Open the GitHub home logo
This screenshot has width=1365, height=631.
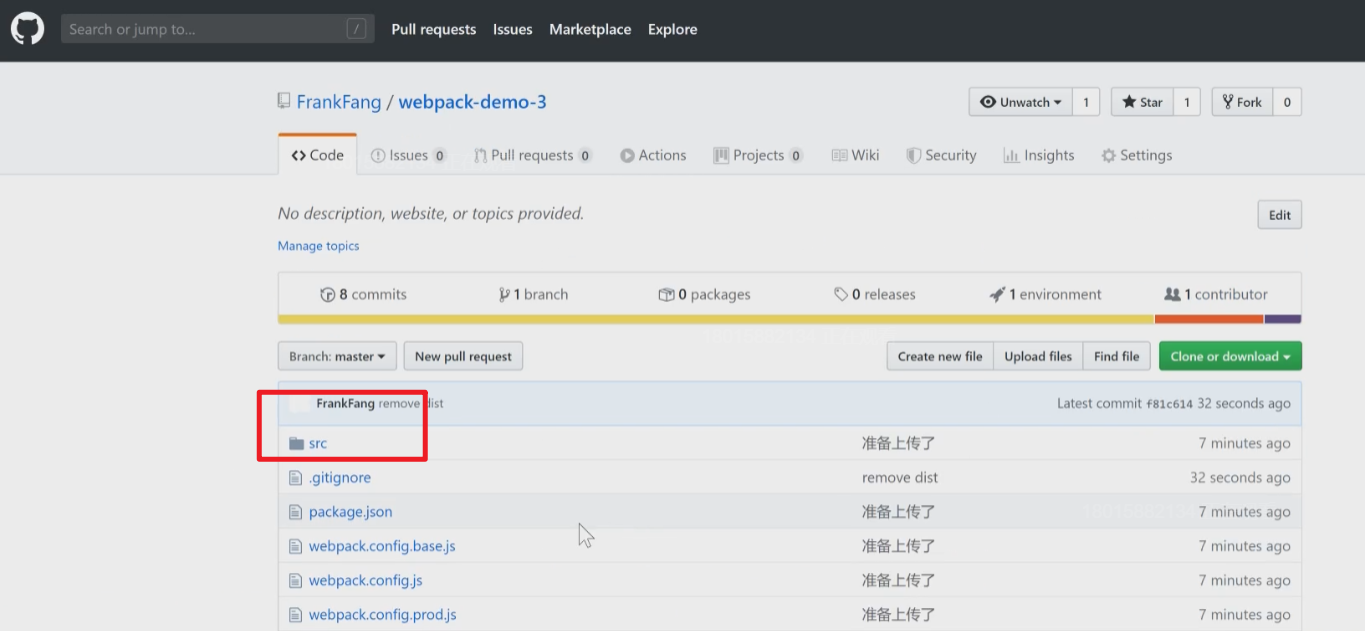click(x=27, y=29)
